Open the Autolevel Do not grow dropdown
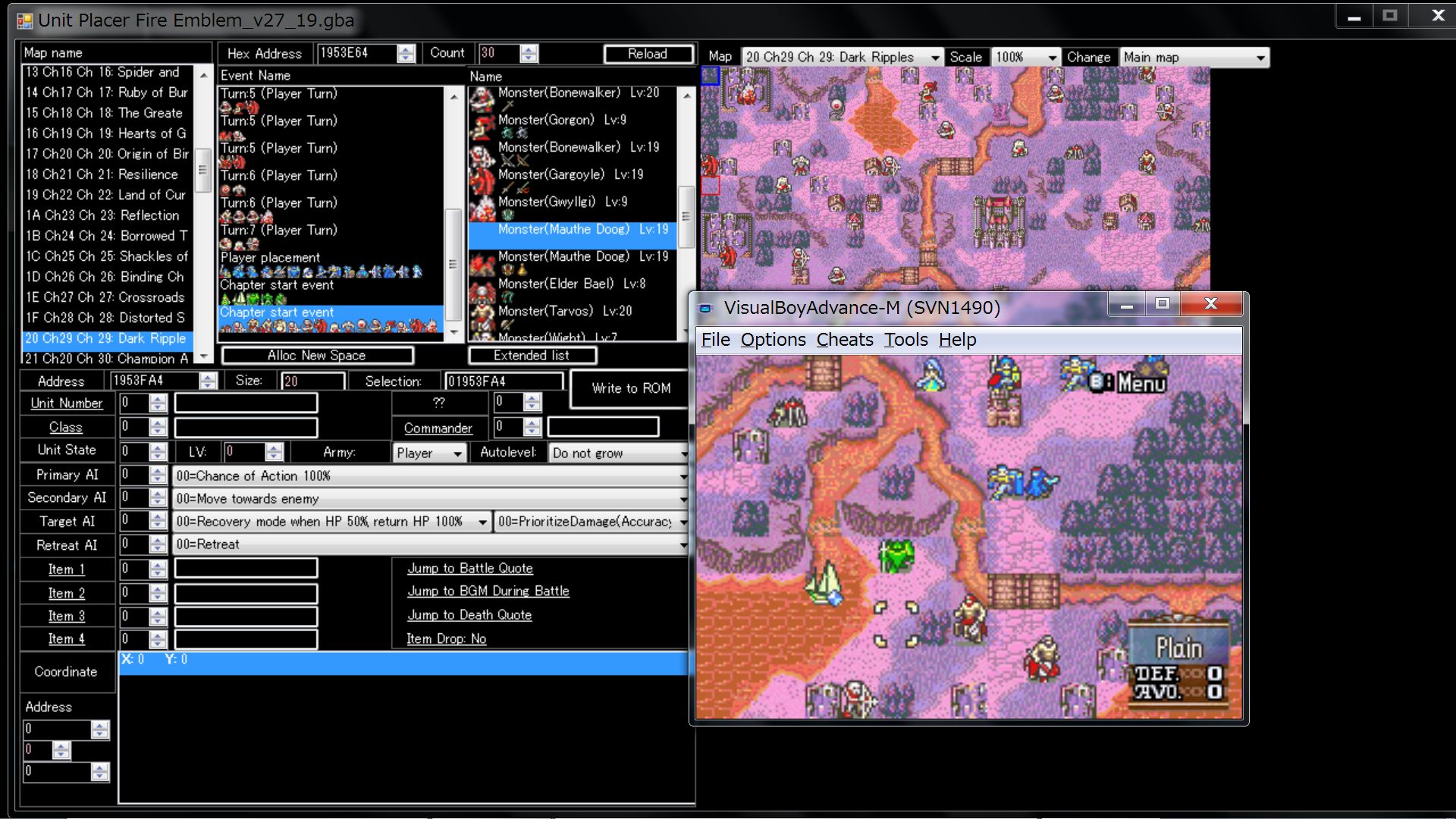Screen dimensions: 1456x819 [x=618, y=453]
